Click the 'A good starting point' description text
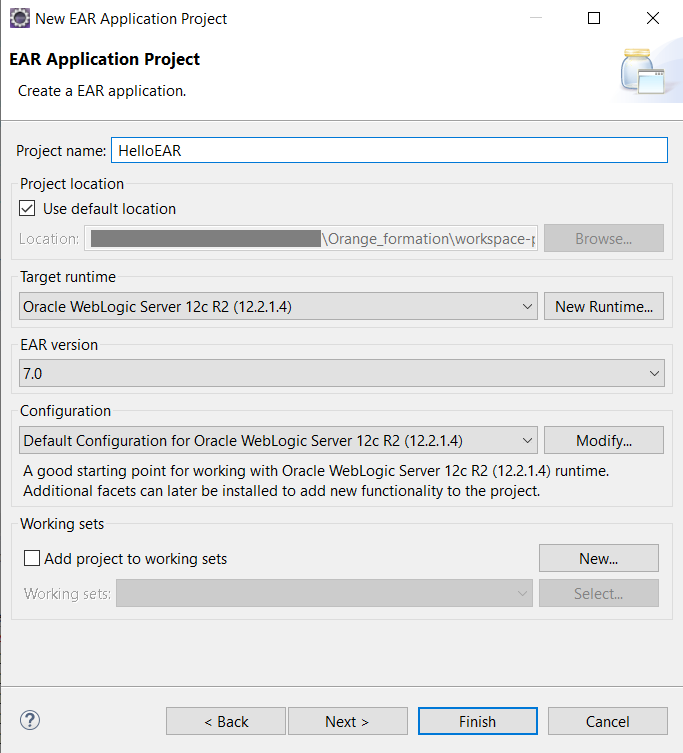This screenshot has height=753, width=683. [x=316, y=481]
